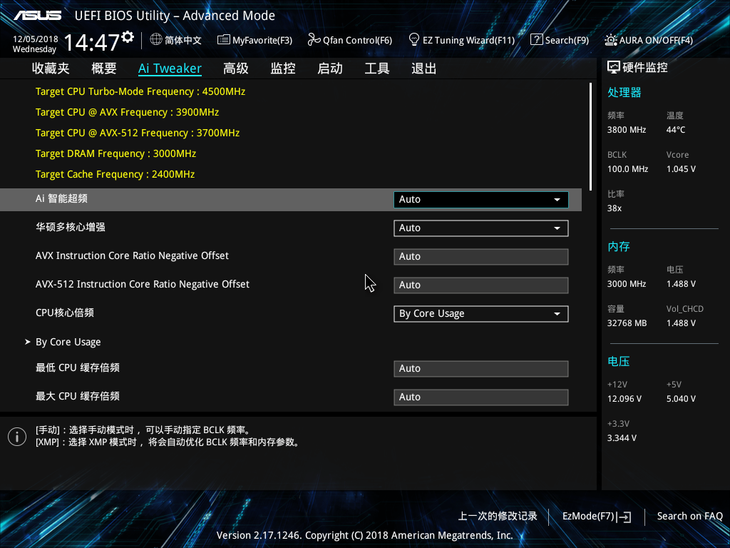The height and width of the screenshot is (548, 730).
Task: Click the Qfan Control fan icon
Action: [x=314, y=40]
